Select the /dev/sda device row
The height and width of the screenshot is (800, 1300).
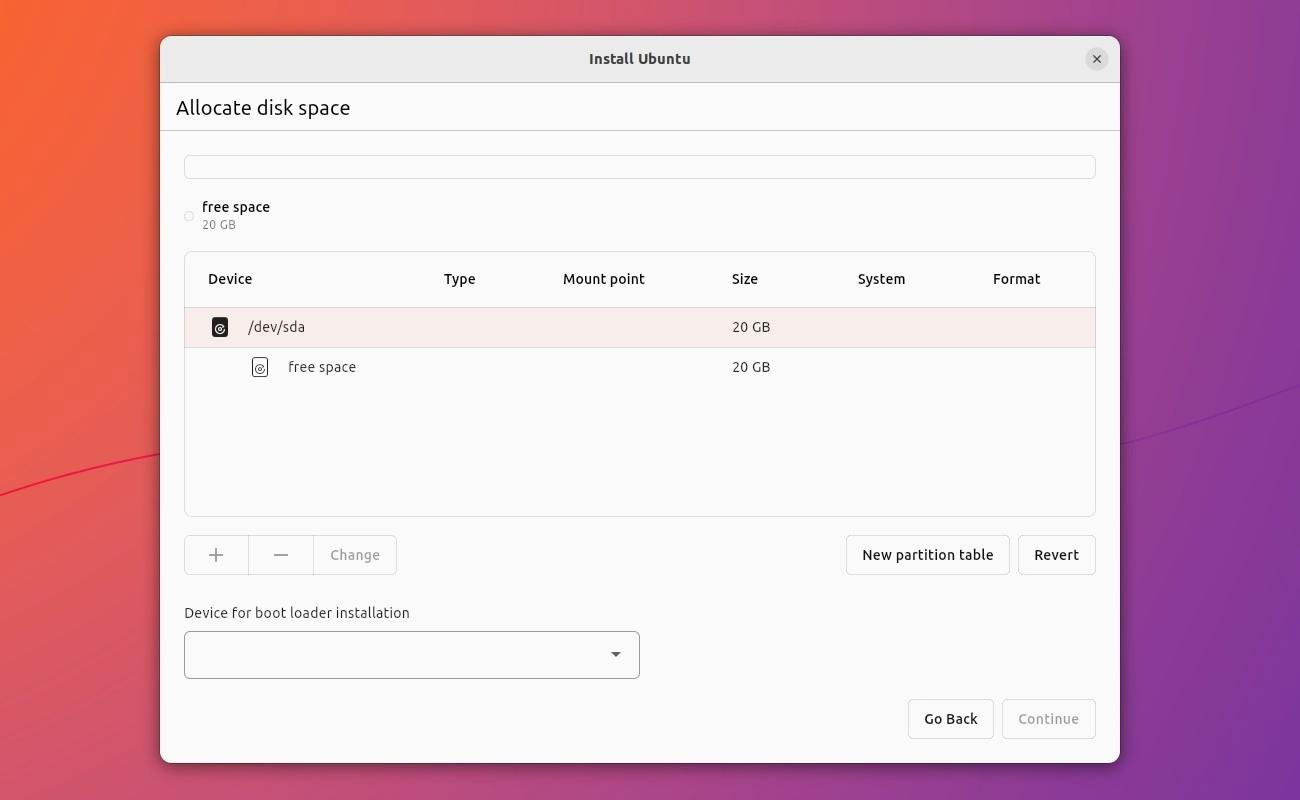tap(640, 327)
